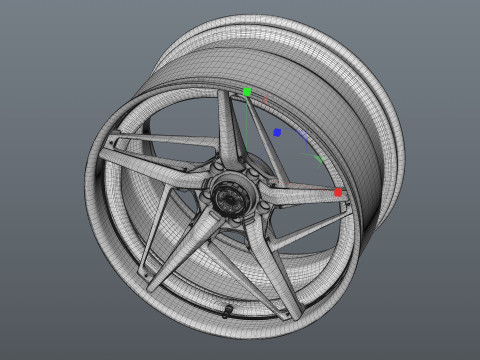480x360 pixels.
Task: Select the wheel's center hub cap
Action: point(231,199)
